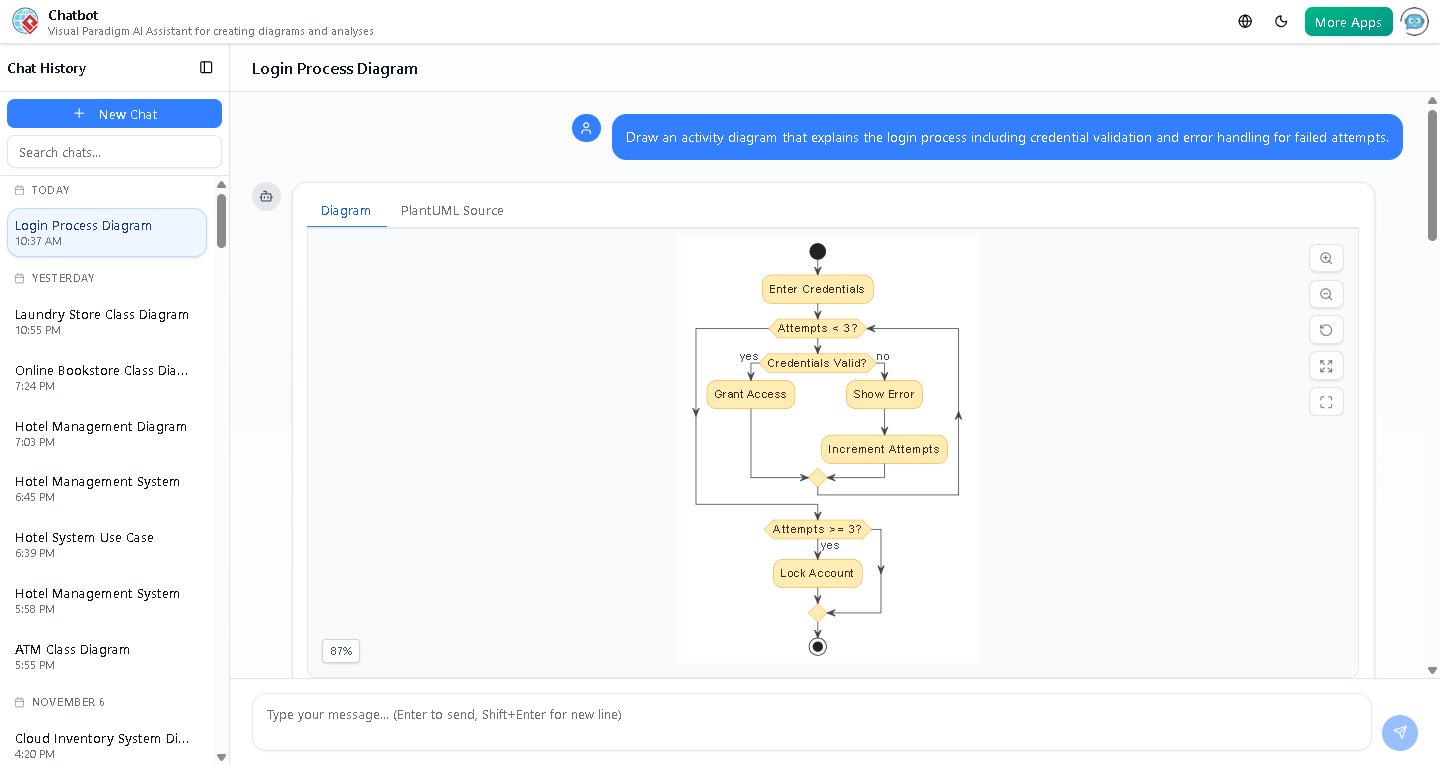This screenshot has width=1440, height=765.
Task: Click the robot icon beside the diagram card
Action: point(266,197)
